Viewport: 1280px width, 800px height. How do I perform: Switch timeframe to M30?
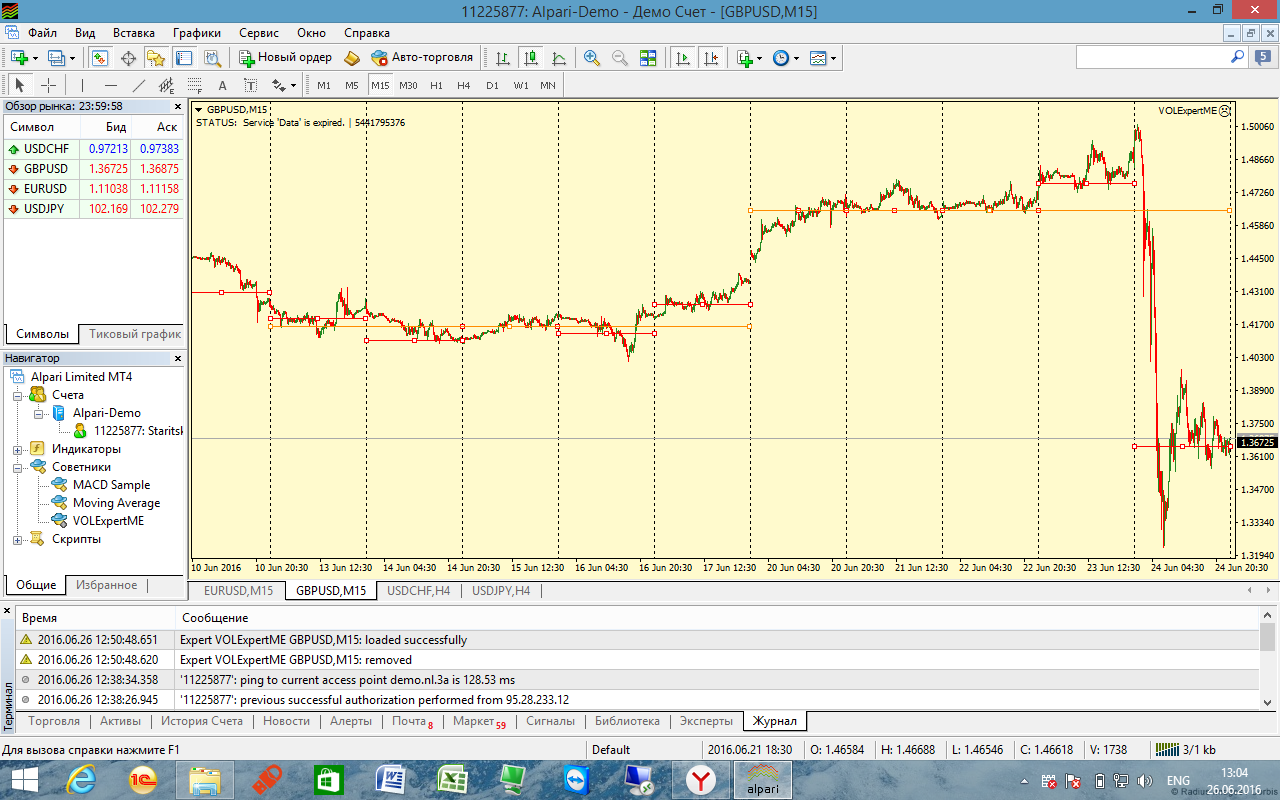[x=408, y=85]
